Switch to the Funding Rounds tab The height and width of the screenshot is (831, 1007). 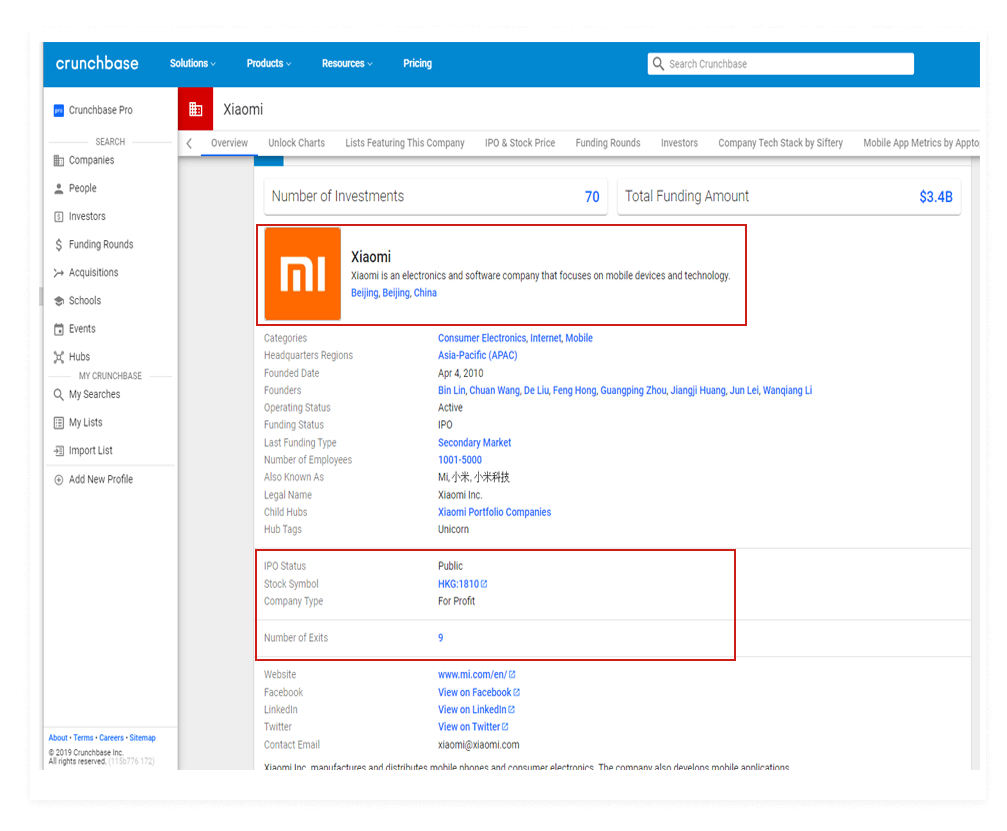click(x=608, y=143)
